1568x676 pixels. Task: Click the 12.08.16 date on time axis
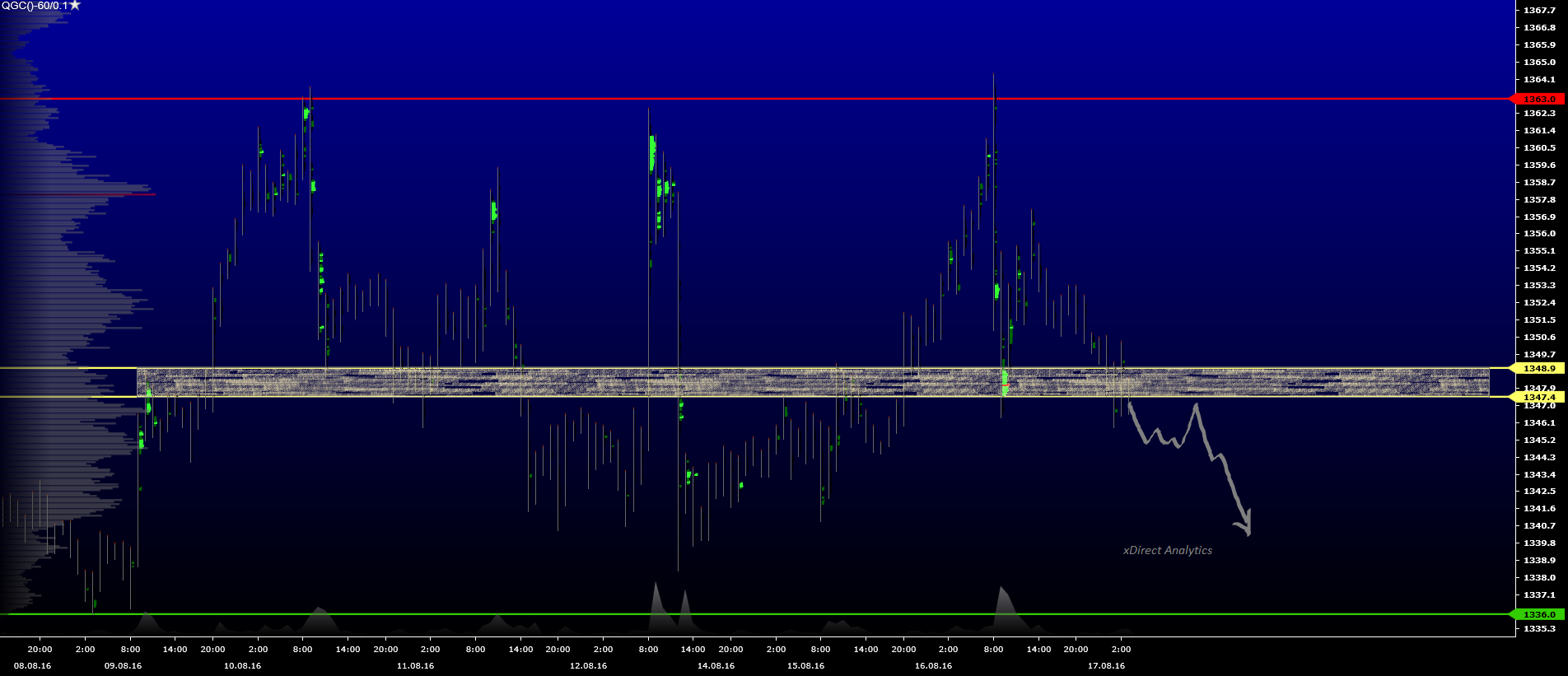pos(588,665)
